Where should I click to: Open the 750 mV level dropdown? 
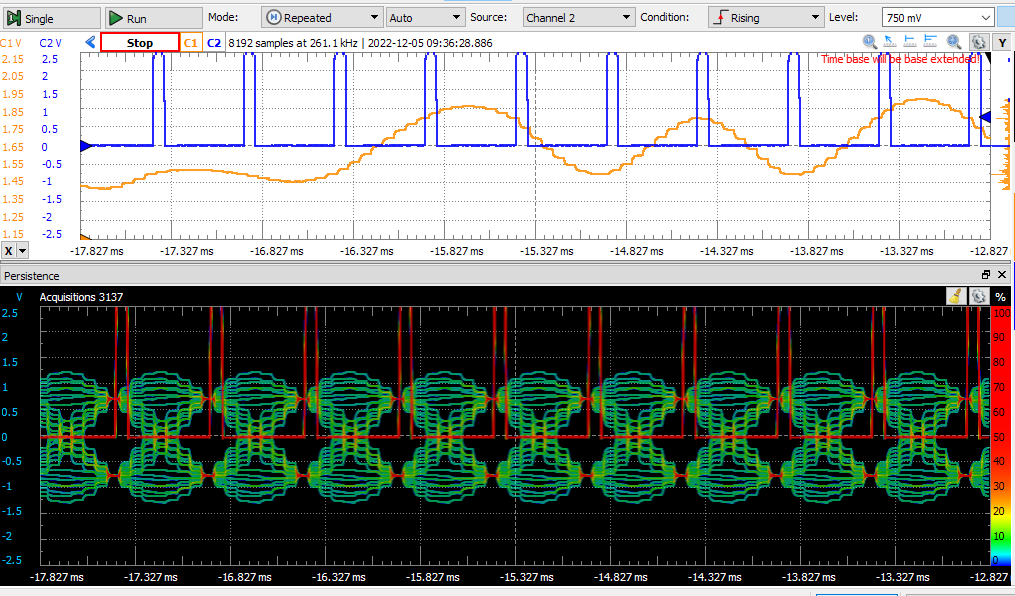pyautogui.click(x=937, y=17)
